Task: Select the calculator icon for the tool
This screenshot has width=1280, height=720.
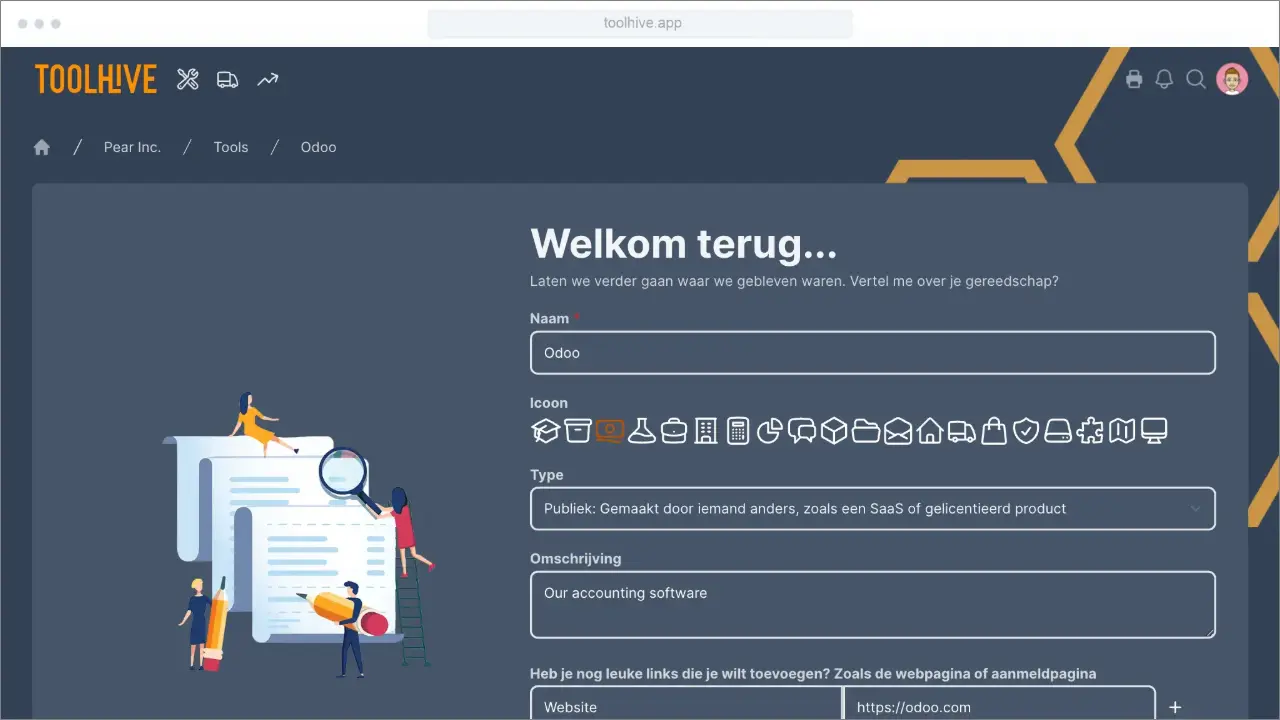Action: click(x=738, y=430)
